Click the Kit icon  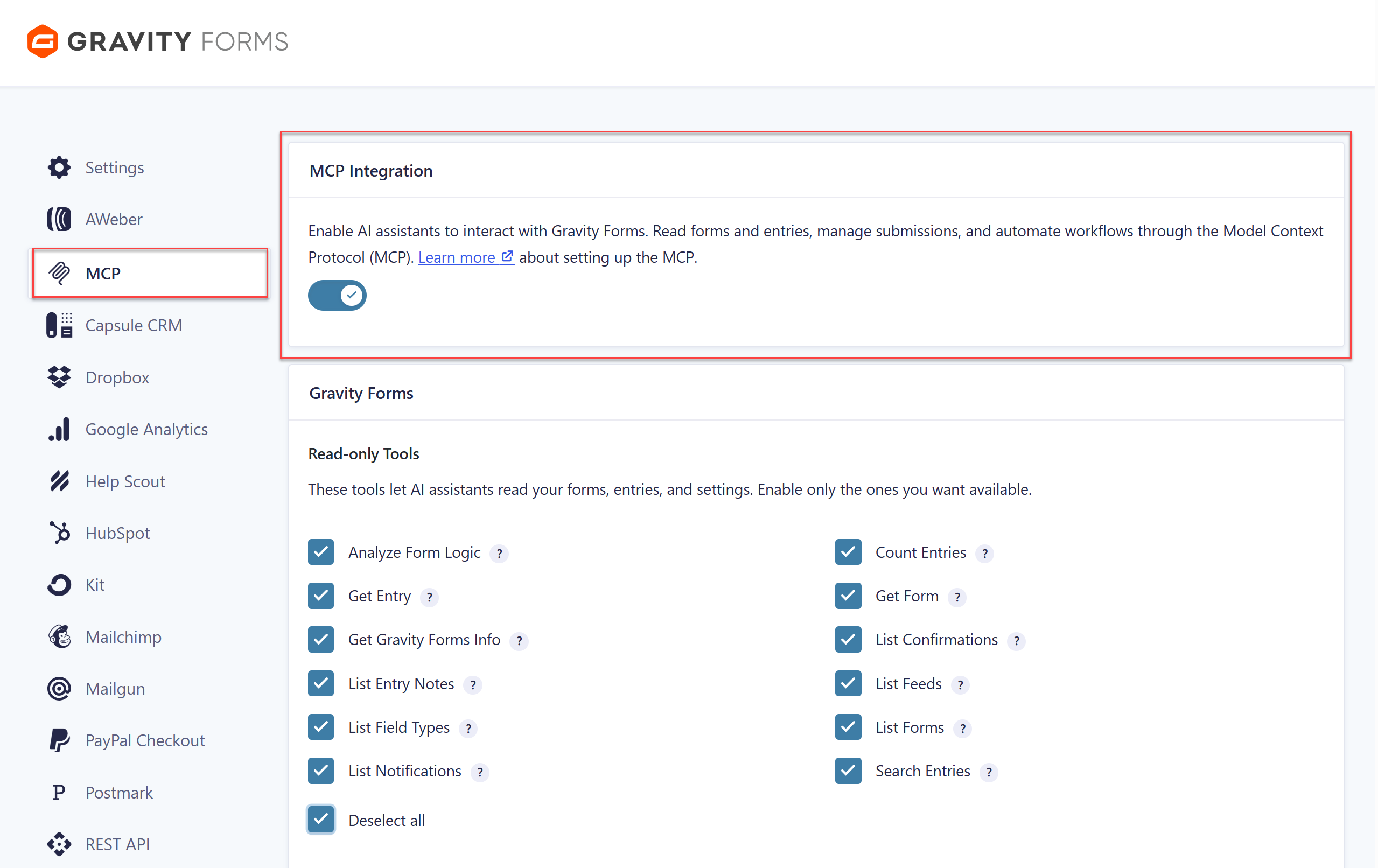[59, 585]
